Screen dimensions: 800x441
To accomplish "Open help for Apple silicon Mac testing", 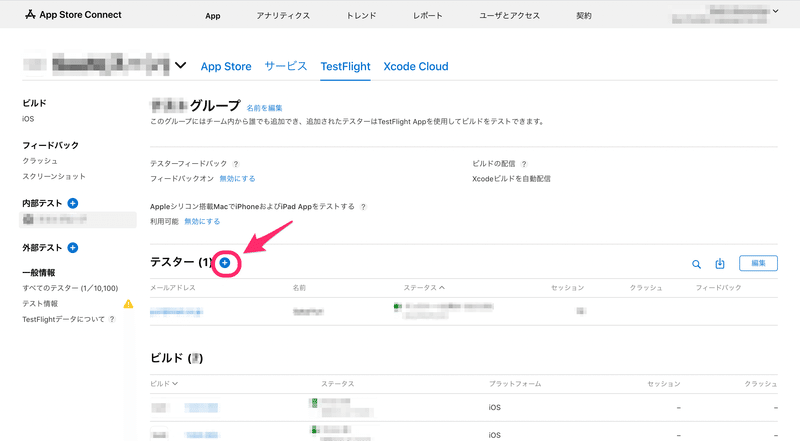I will [x=363, y=207].
